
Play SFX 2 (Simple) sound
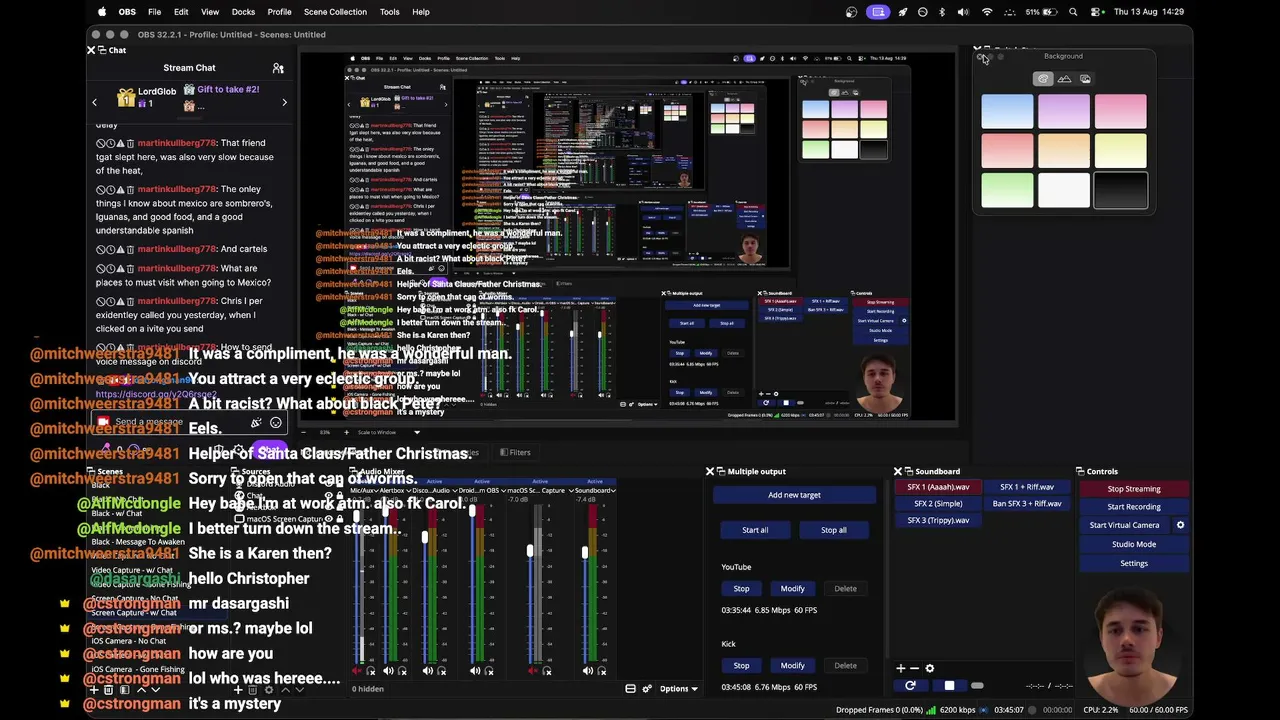(x=938, y=504)
